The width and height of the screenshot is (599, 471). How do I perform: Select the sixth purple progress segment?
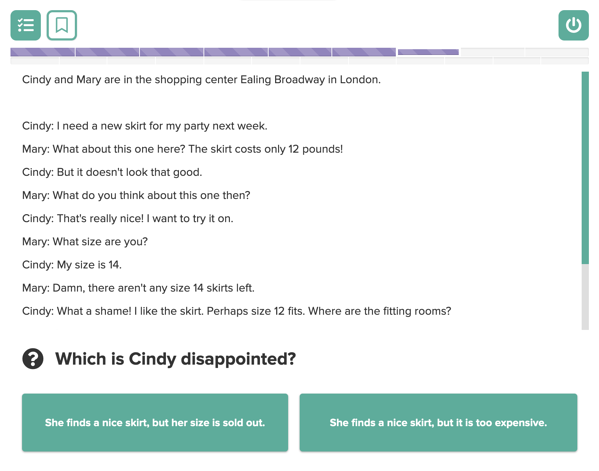(364, 52)
